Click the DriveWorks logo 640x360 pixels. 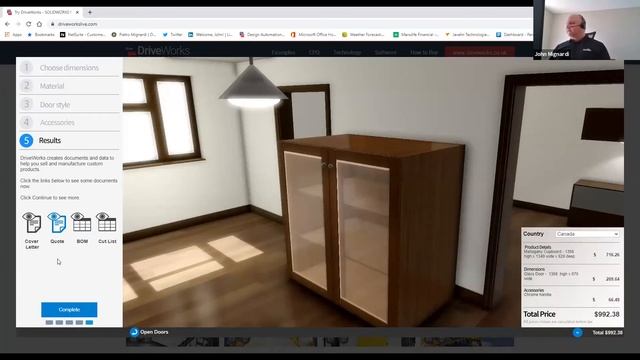point(158,51)
